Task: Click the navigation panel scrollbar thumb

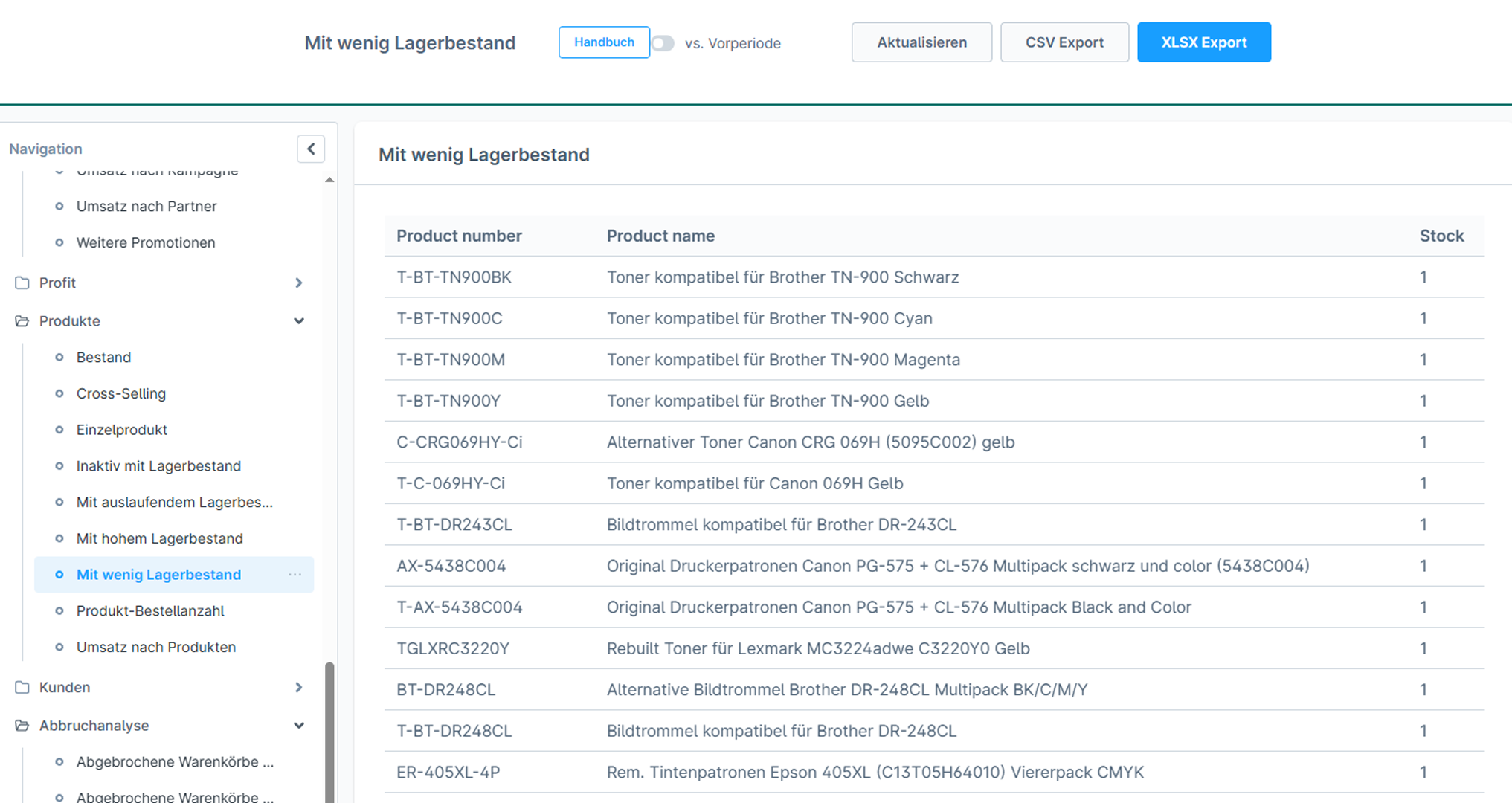Action: pos(329,732)
